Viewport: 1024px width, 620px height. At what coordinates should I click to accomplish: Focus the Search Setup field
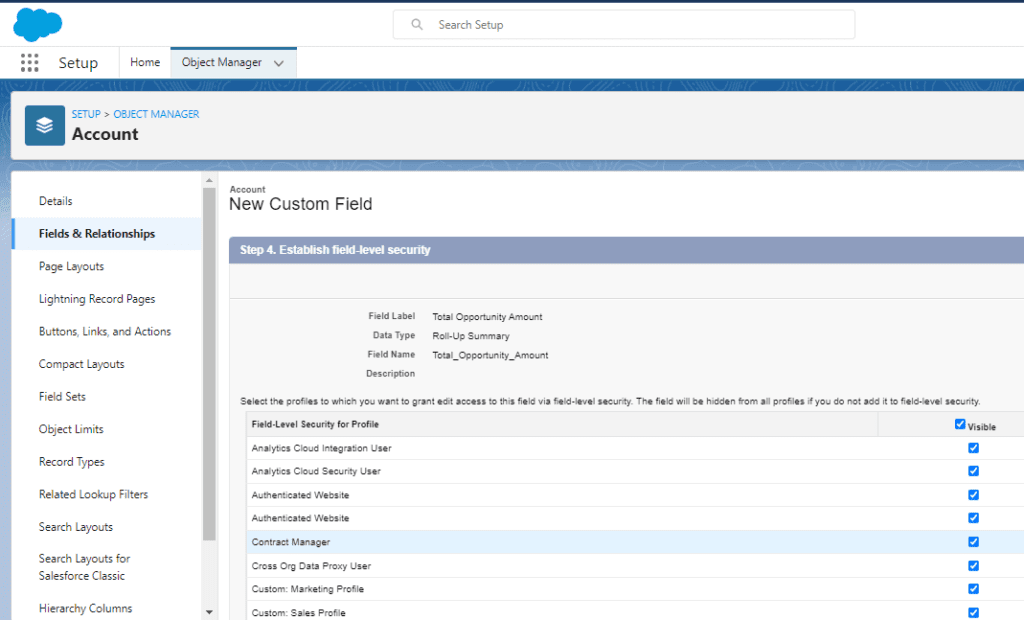pos(624,25)
